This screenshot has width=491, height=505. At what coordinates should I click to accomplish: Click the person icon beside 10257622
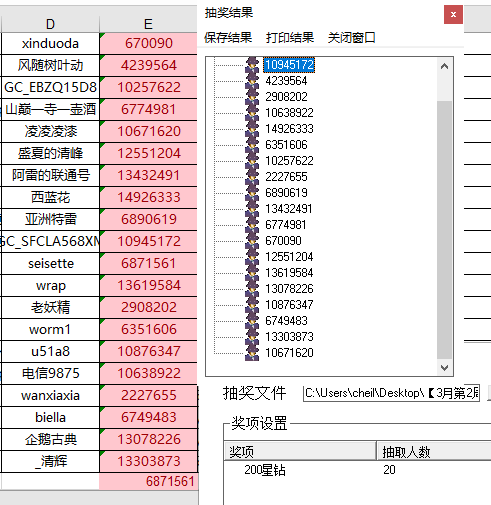coord(252,161)
